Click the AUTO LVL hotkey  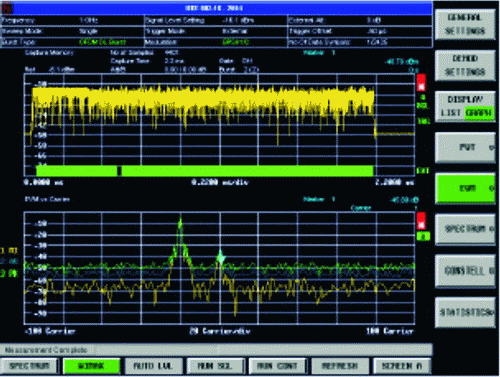tap(153, 366)
